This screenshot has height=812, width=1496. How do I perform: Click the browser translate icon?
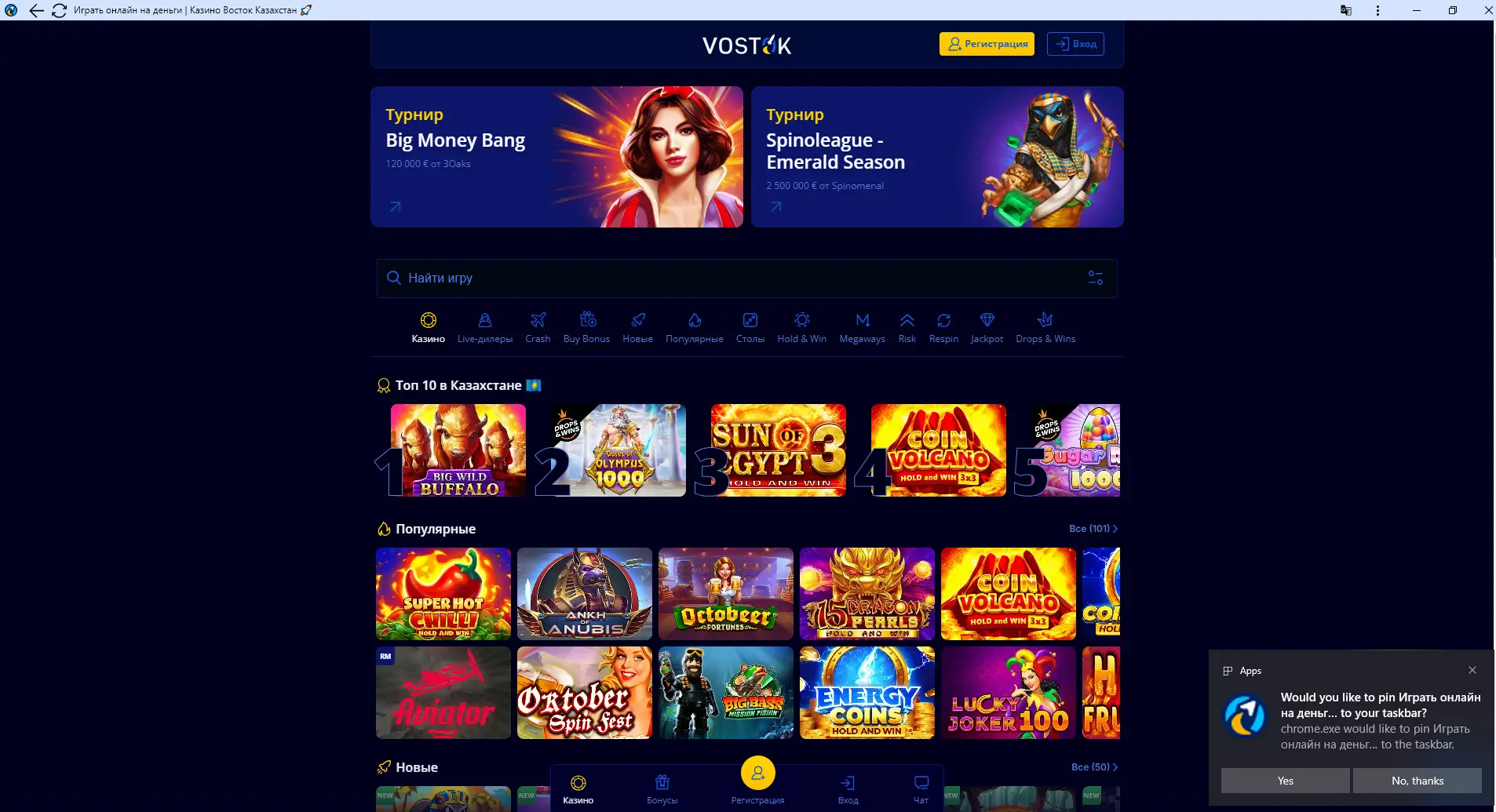(x=1346, y=10)
